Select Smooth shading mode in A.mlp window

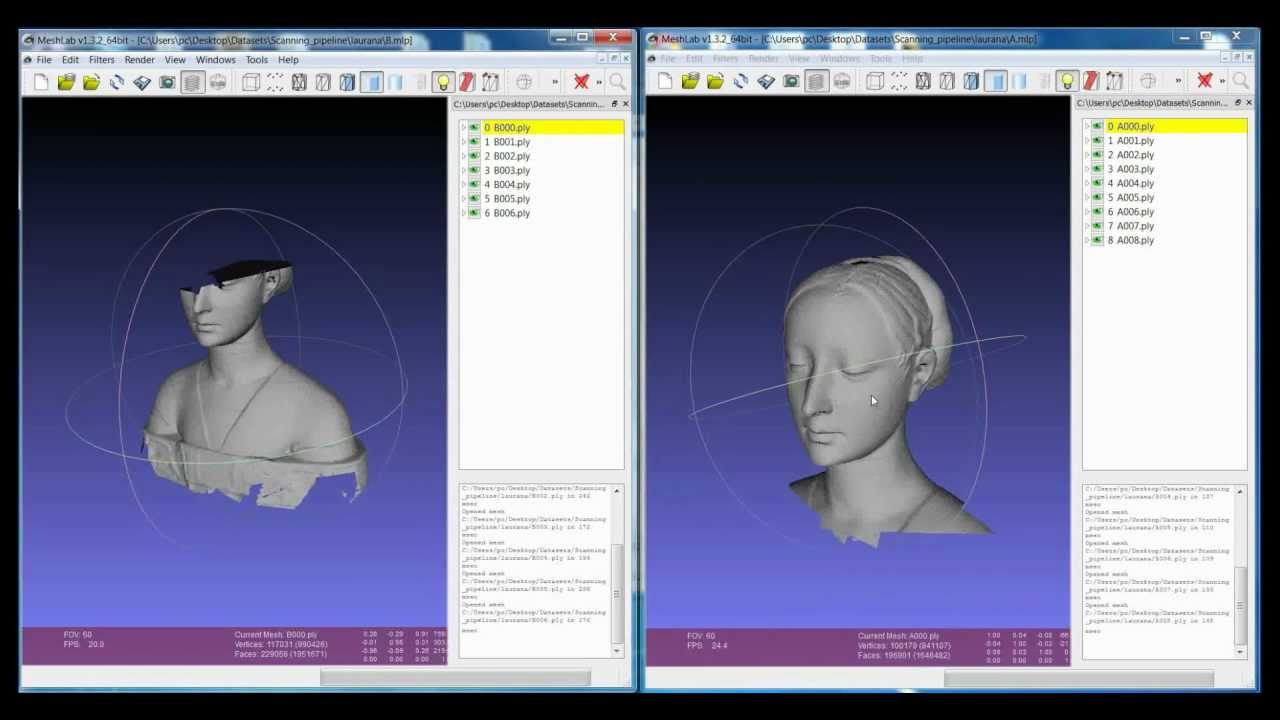(1019, 81)
